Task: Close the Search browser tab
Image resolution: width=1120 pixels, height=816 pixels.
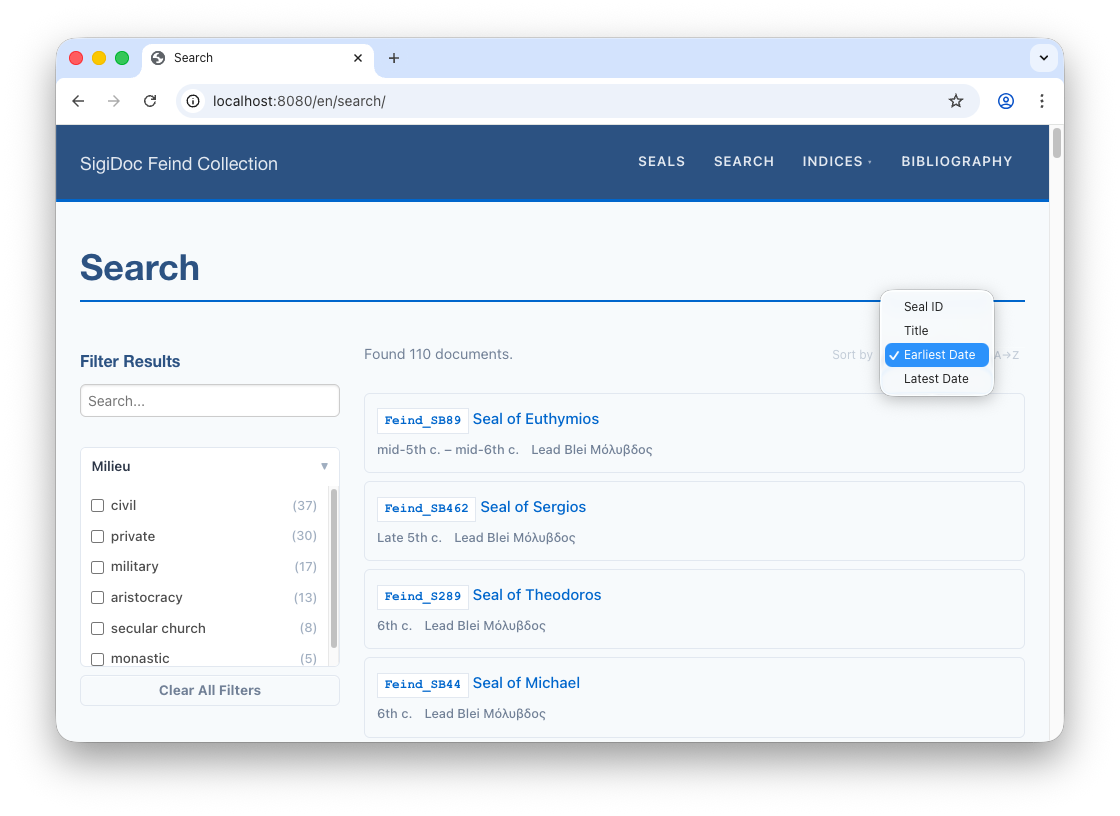Action: pyautogui.click(x=358, y=58)
